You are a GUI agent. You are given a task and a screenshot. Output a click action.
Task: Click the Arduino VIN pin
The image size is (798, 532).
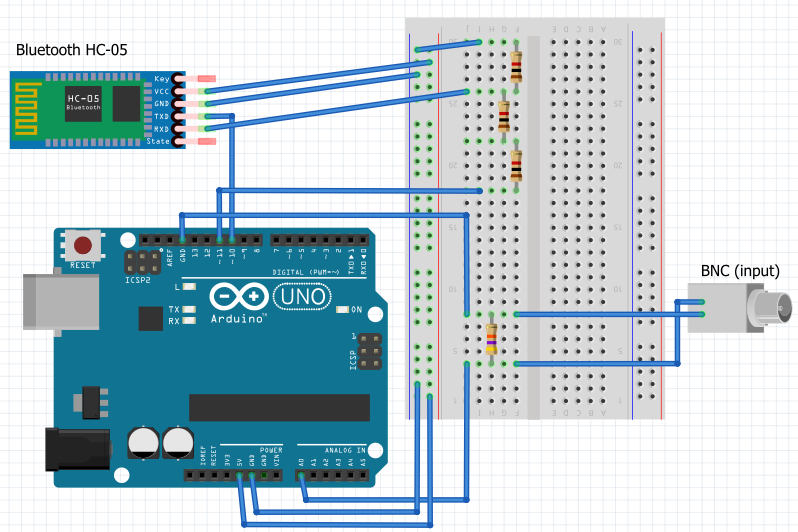click(276, 475)
